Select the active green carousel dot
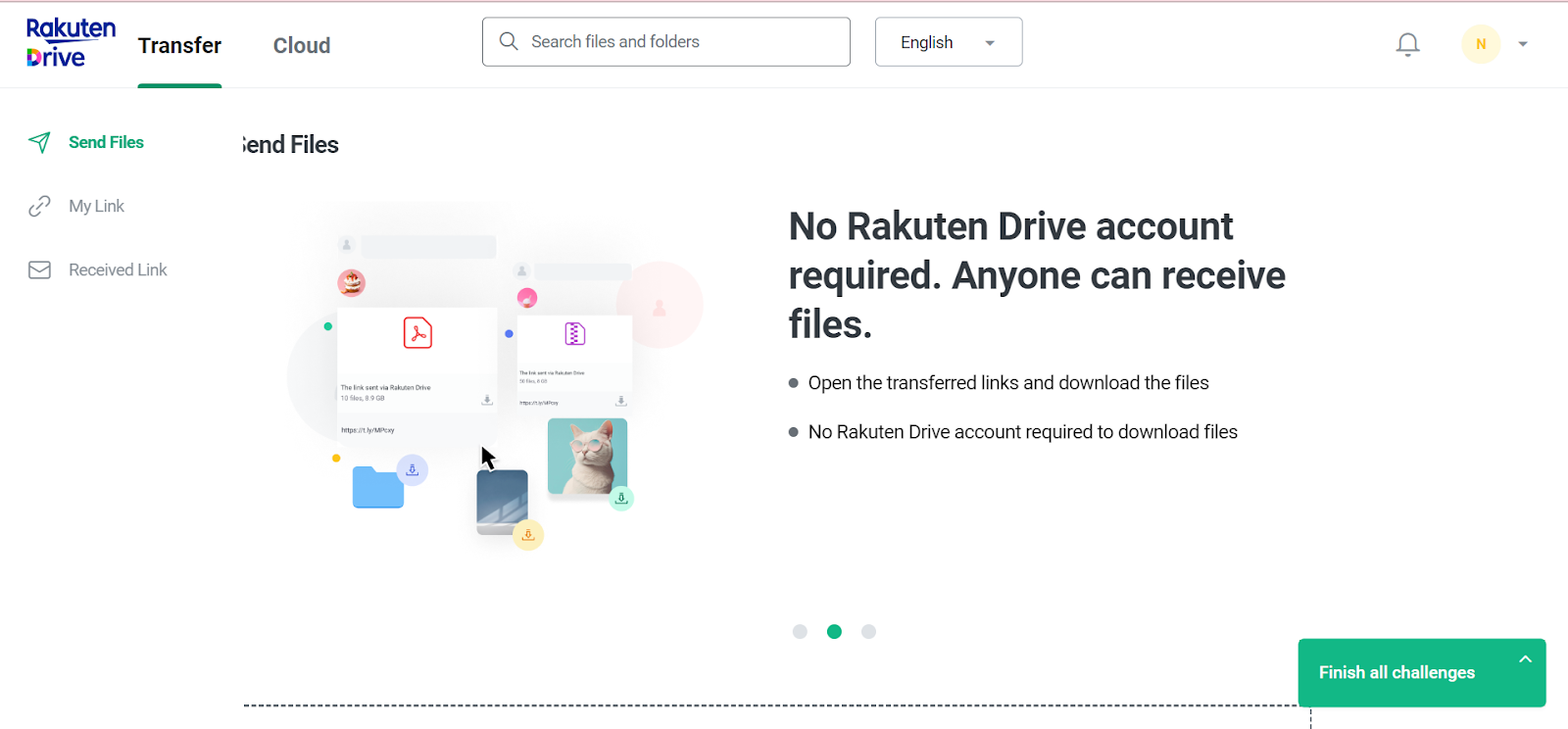 tap(834, 632)
